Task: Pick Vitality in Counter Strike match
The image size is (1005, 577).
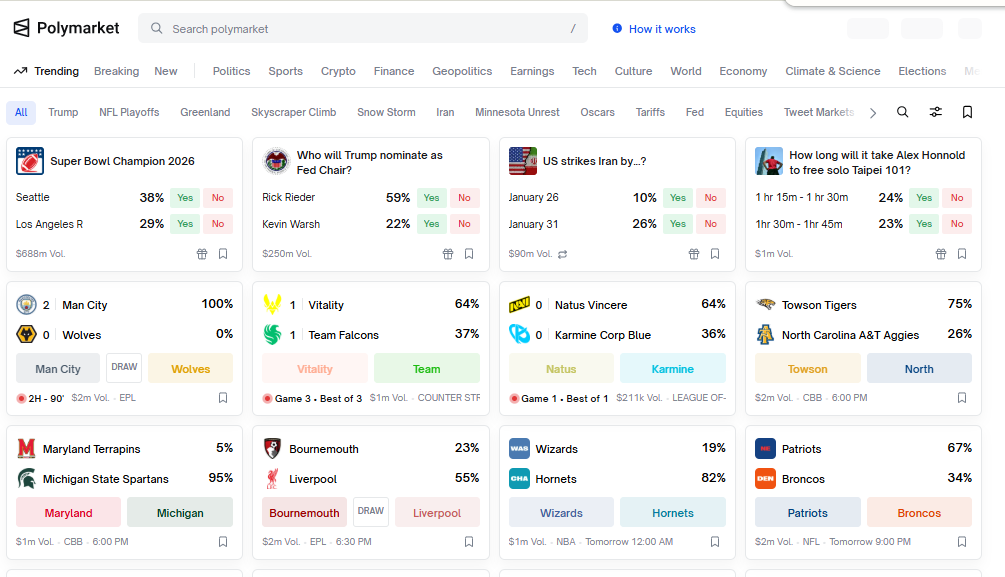Action: click(315, 369)
